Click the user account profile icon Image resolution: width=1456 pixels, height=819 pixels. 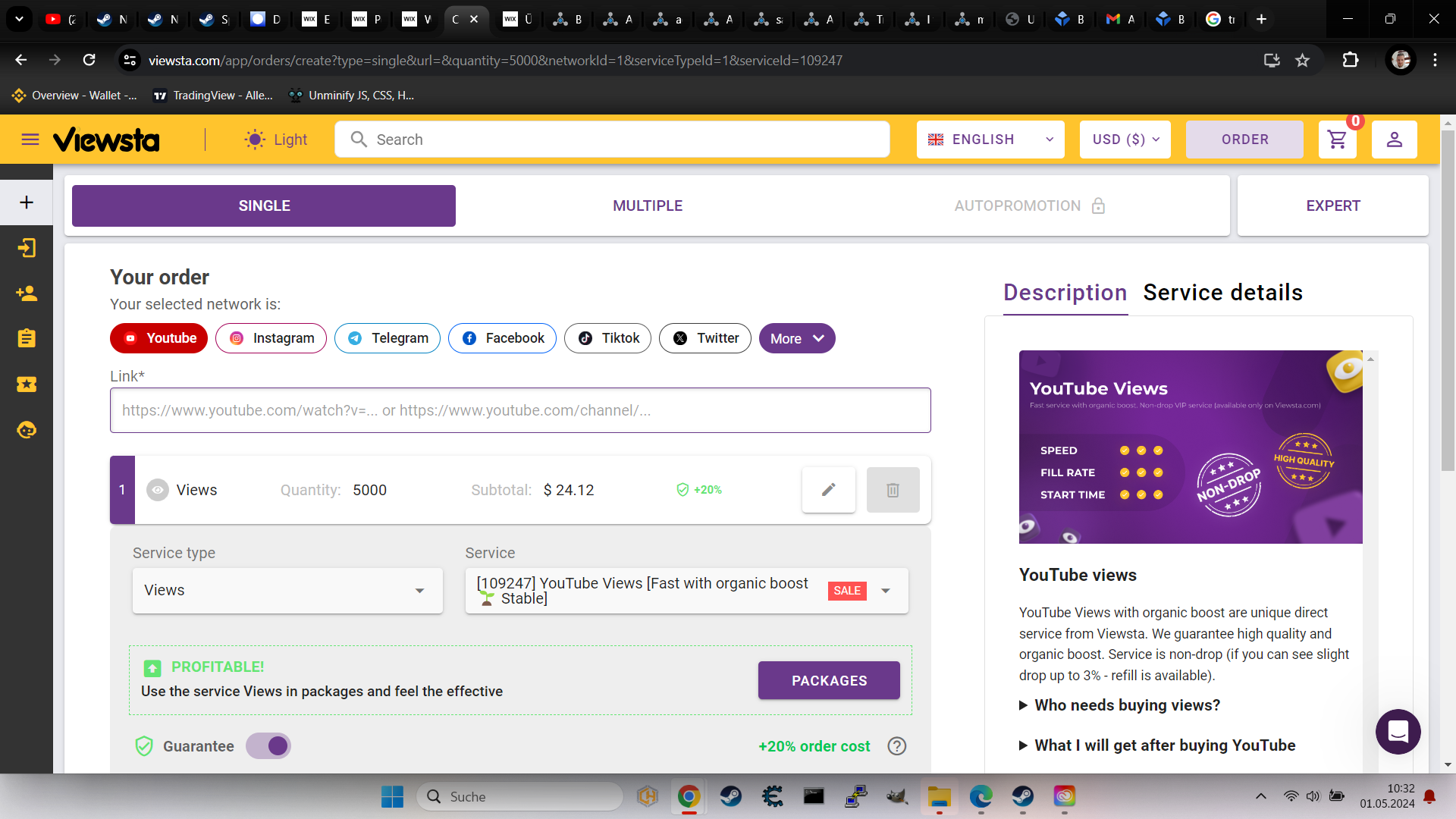point(1394,140)
